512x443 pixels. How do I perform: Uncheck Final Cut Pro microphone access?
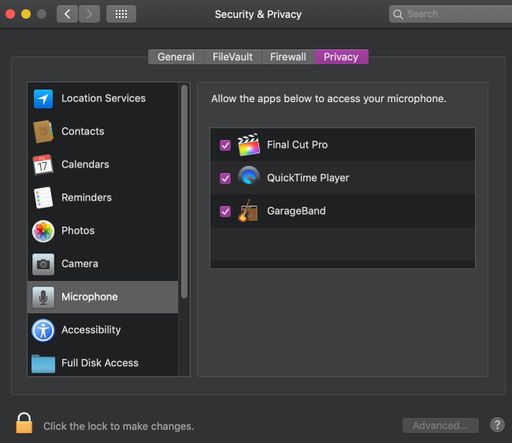pos(225,145)
